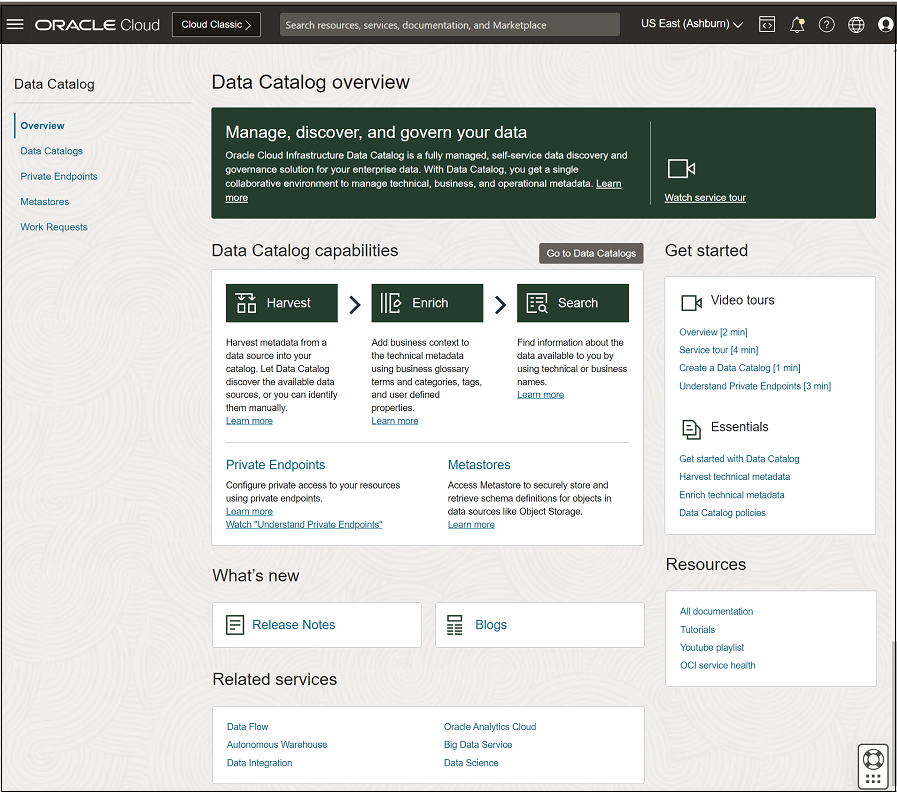View notifications via the bell icon
The height and width of the screenshot is (792, 897).
tap(796, 23)
